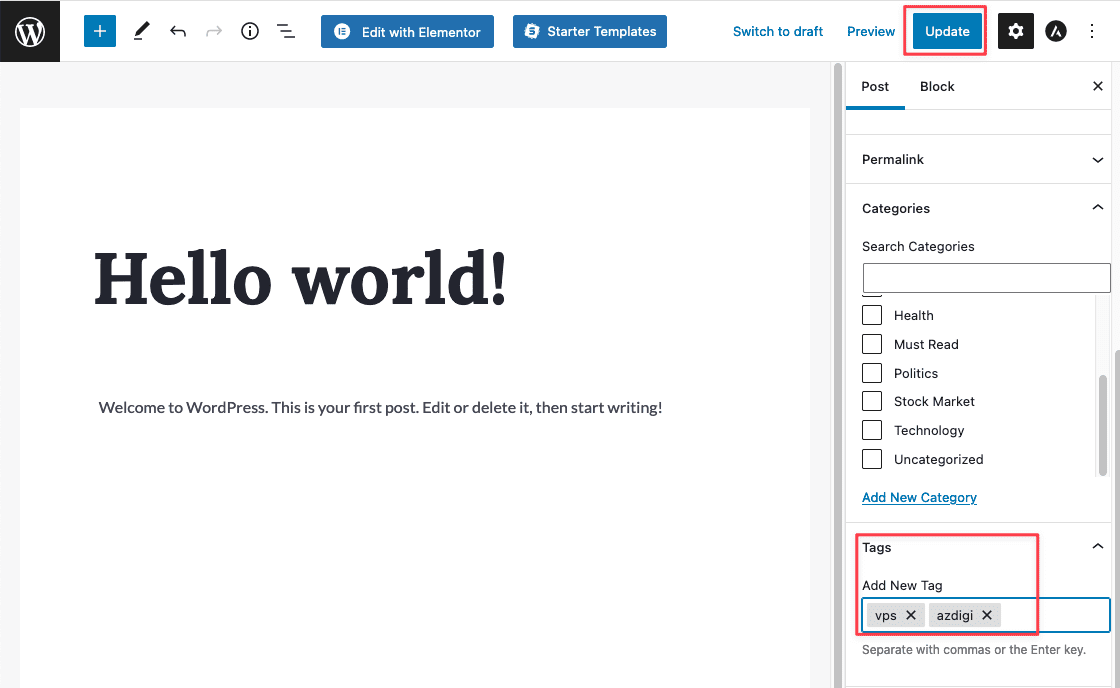Click the WordPress logo icon

30,31
